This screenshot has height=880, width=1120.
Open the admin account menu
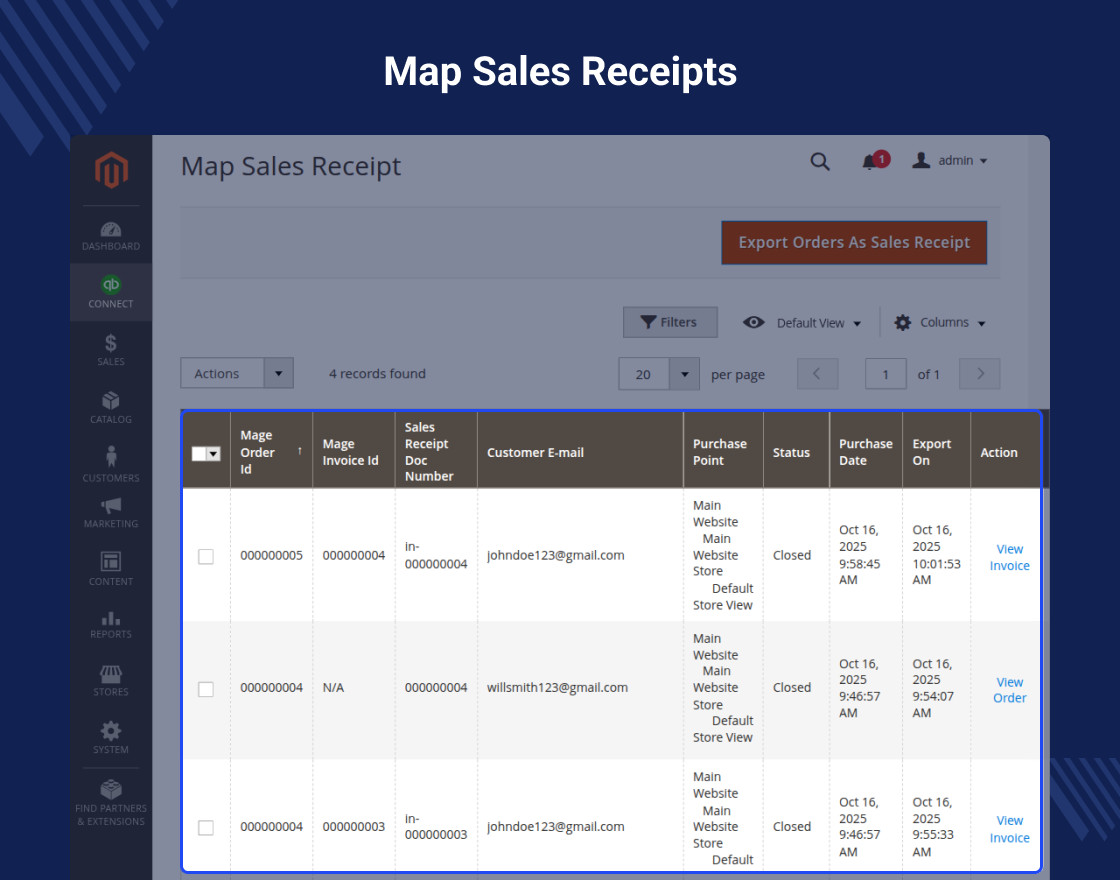click(950, 161)
